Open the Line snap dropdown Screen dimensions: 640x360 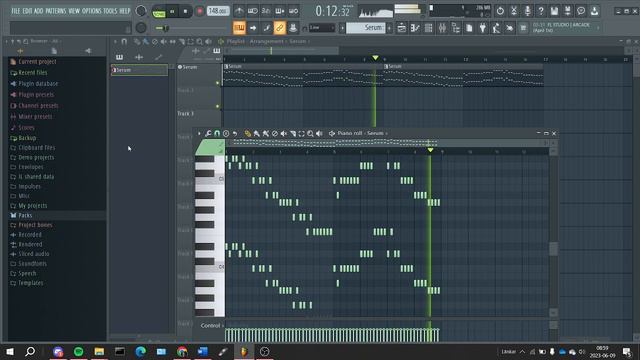[322, 28]
